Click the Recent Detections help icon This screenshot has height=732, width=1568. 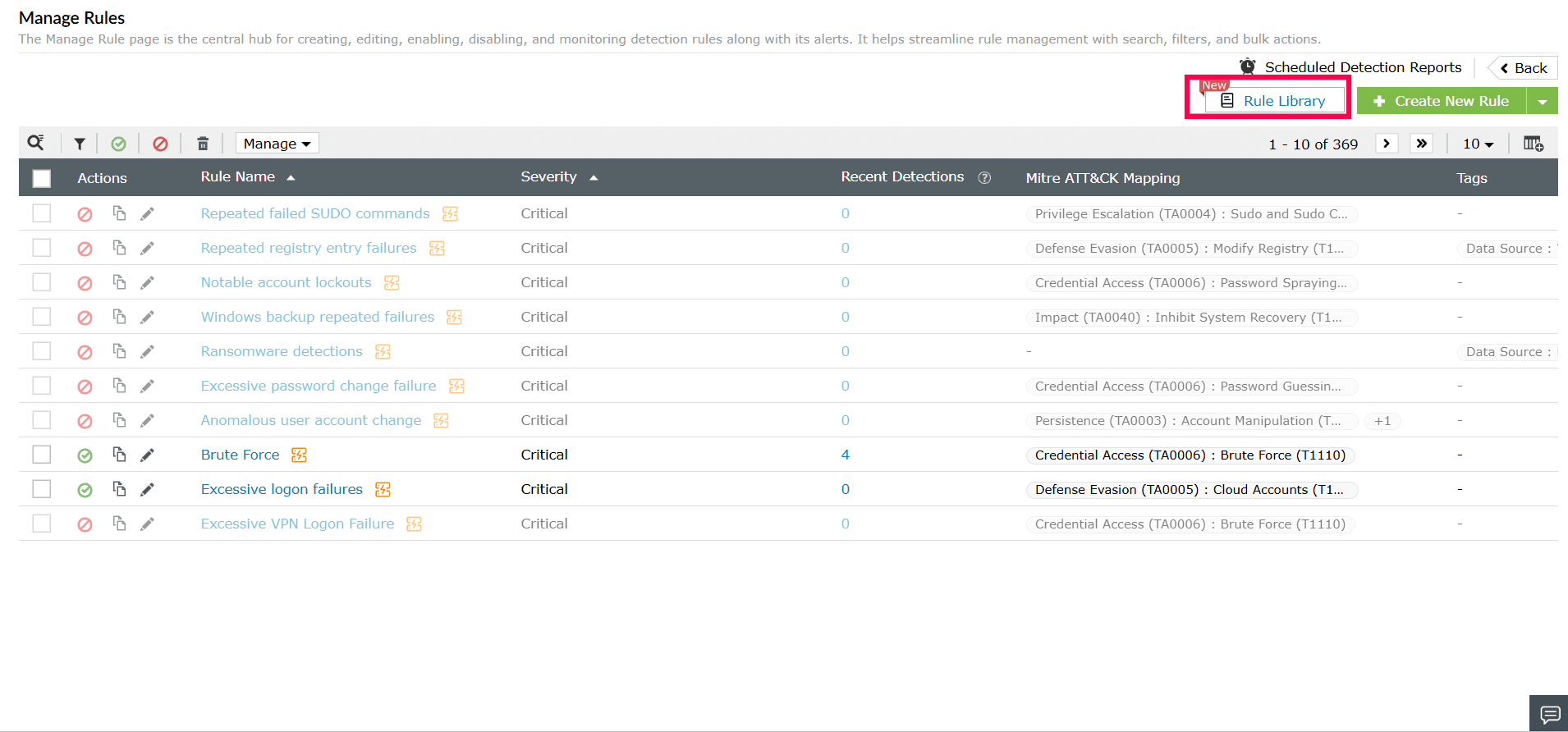tap(984, 178)
